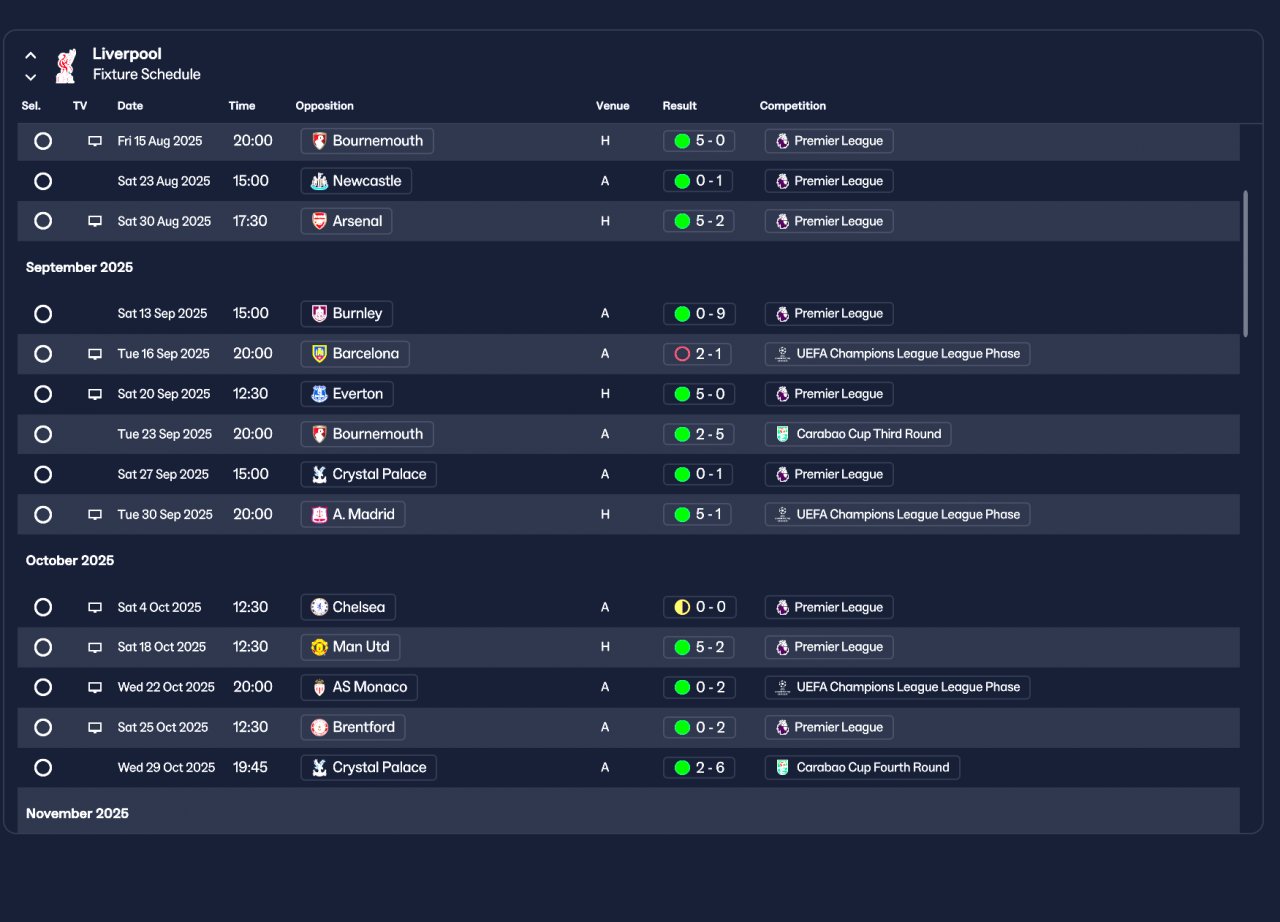Open Arsenal club button
The image size is (1280, 922).
(x=346, y=221)
